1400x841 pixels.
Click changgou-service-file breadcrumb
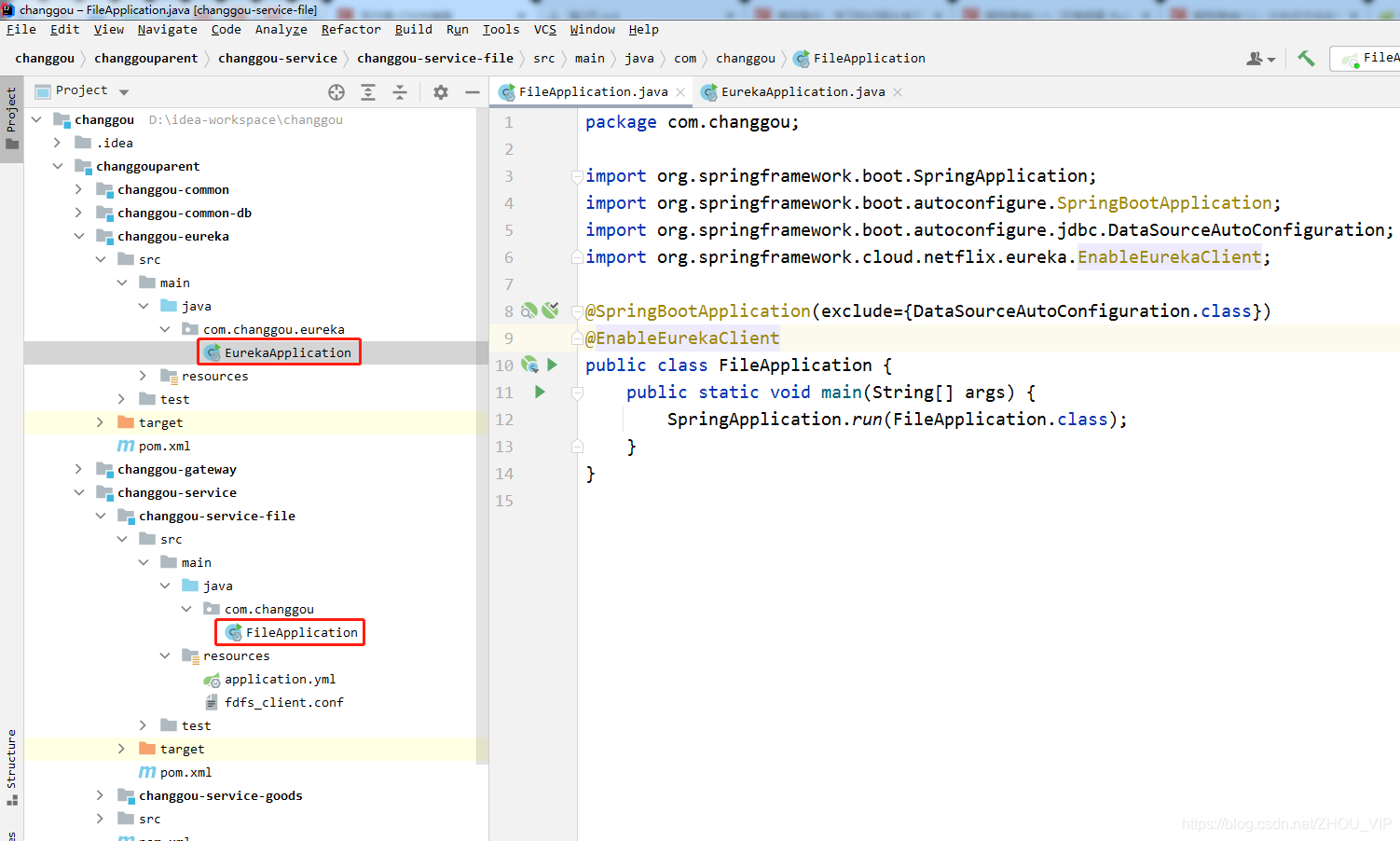(x=435, y=58)
